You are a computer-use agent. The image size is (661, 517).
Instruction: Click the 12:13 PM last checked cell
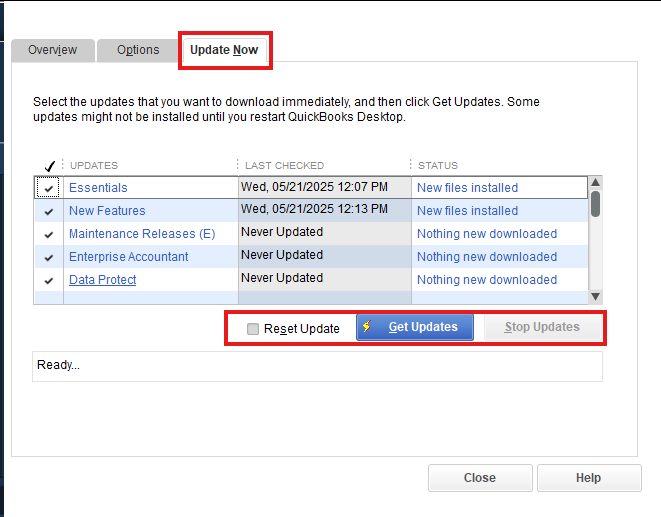tap(325, 210)
